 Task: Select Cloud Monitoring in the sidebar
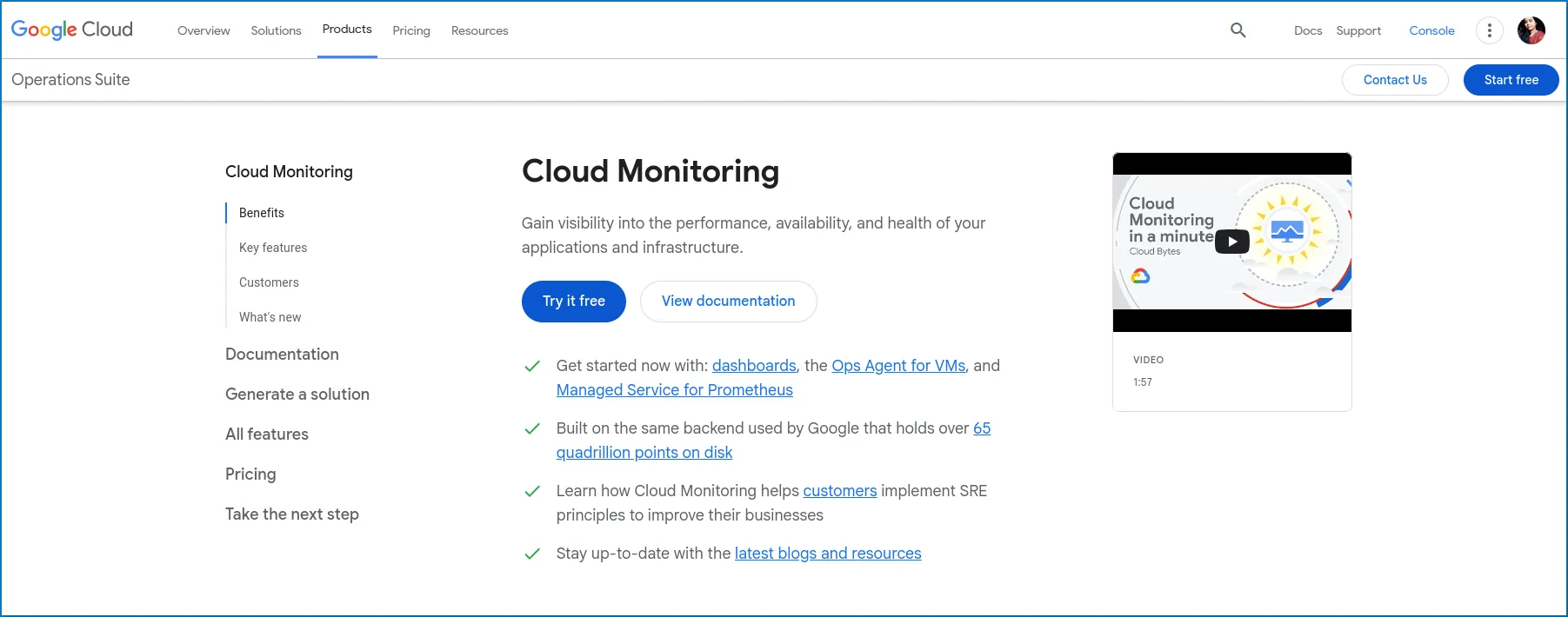289,172
